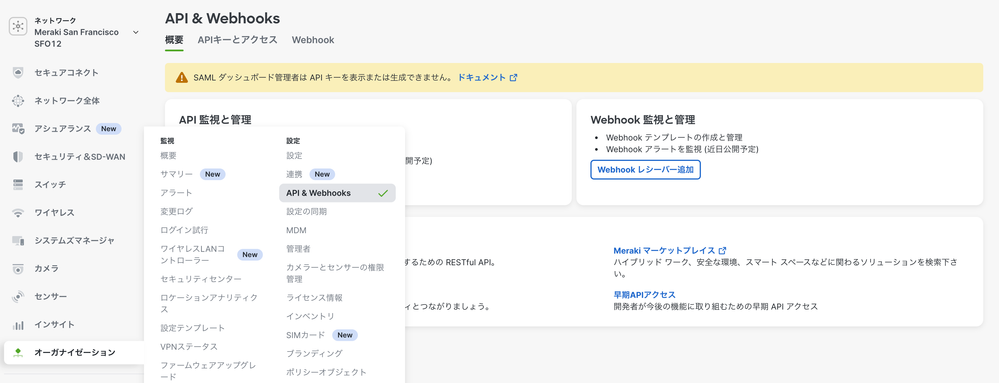The height and width of the screenshot is (383, 999).
Task: Select the 設定 item in the flyout list
Action: (294, 155)
